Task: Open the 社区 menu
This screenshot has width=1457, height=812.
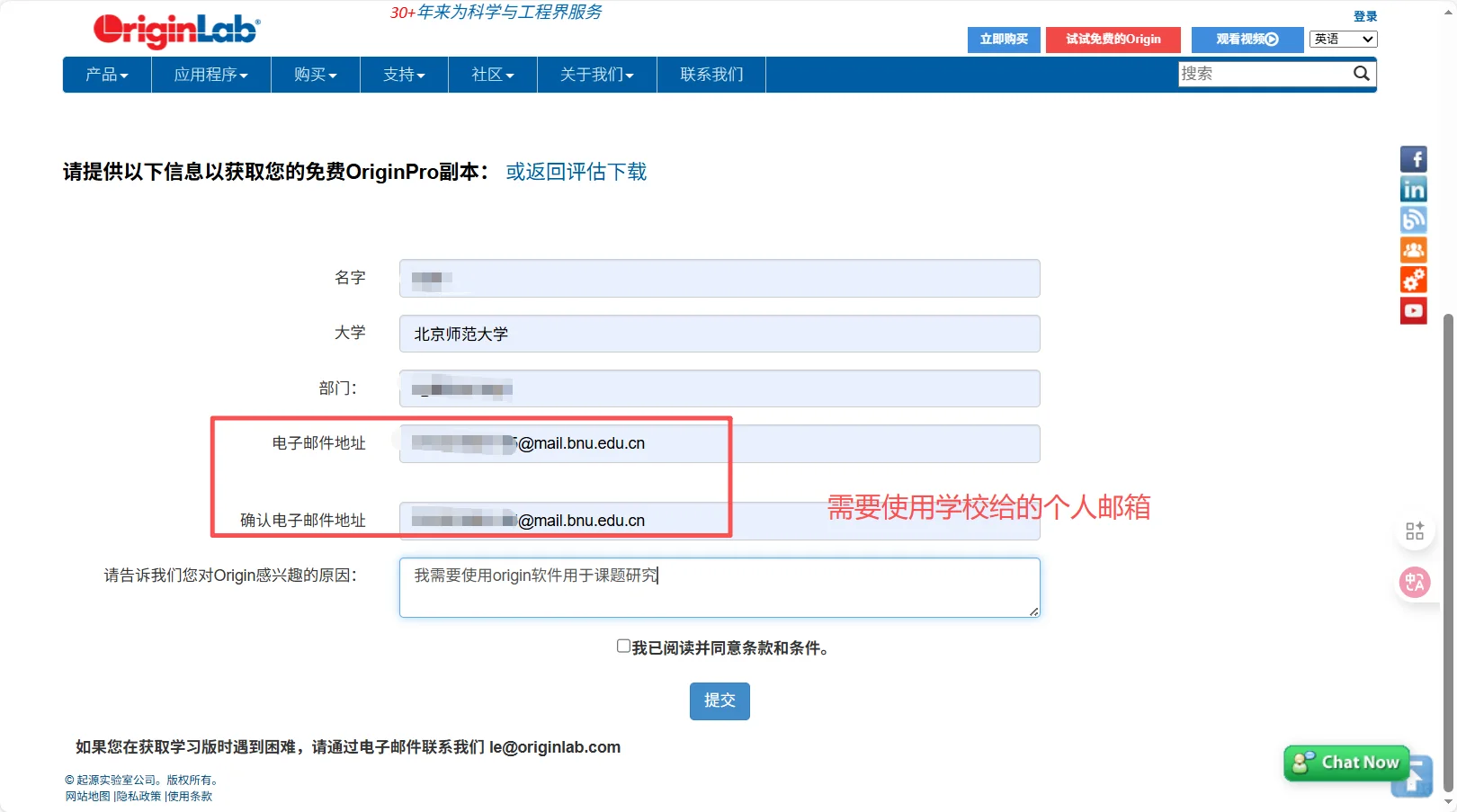Action: click(492, 75)
